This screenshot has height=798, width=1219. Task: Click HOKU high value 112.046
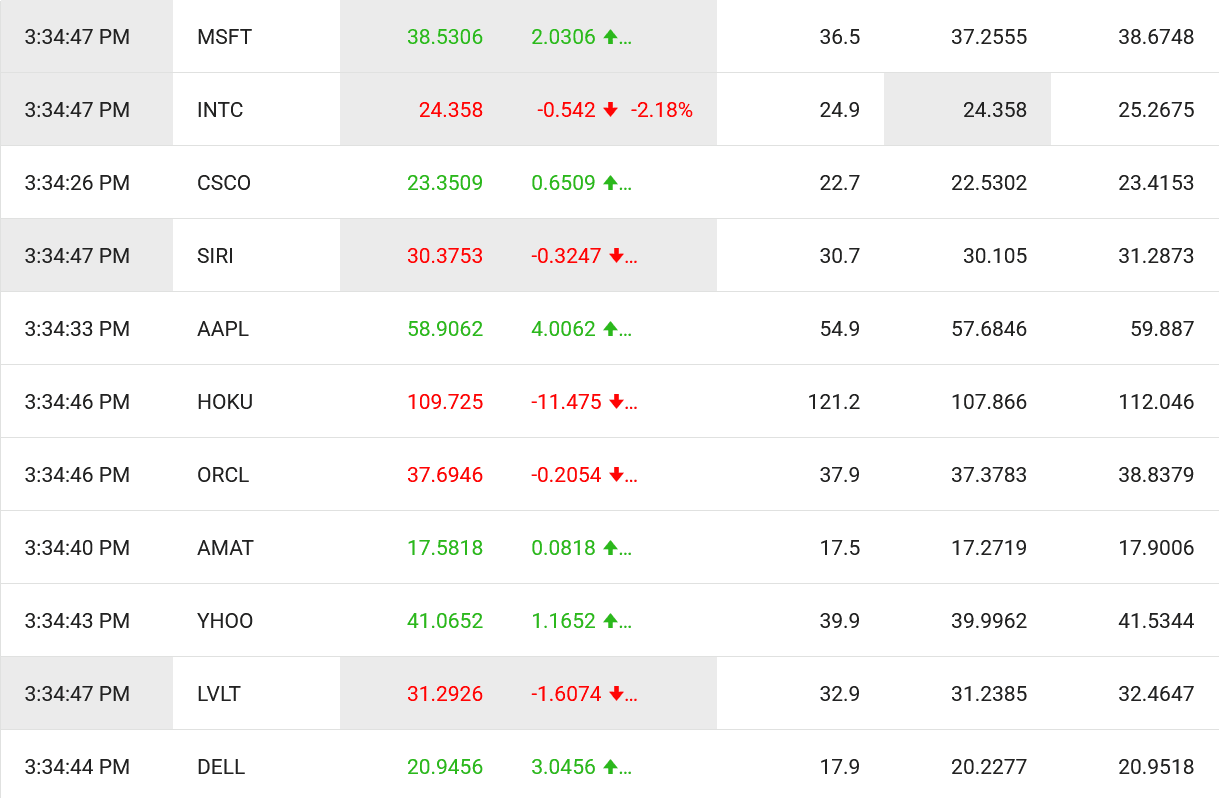tap(1156, 402)
